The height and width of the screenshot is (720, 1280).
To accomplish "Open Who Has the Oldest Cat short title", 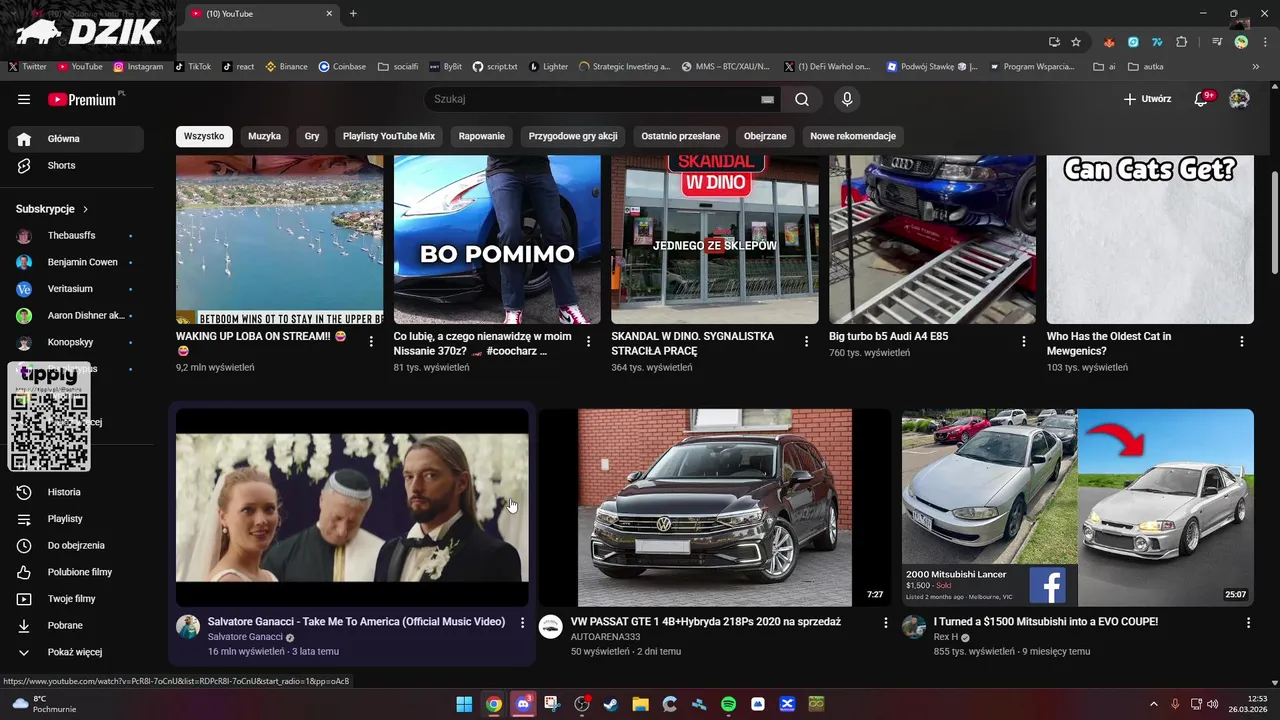I will 1109,343.
